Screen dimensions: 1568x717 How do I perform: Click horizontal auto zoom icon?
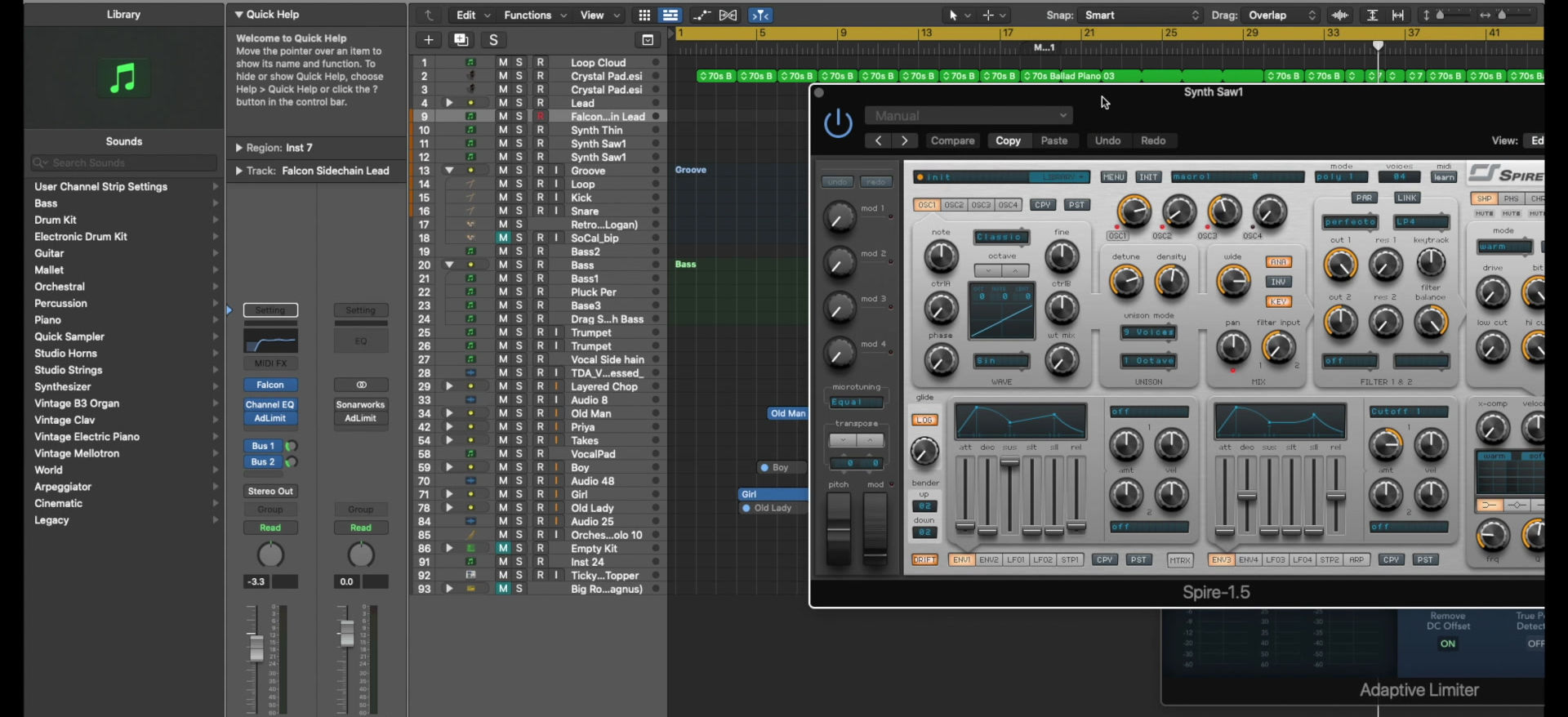click(x=1398, y=15)
